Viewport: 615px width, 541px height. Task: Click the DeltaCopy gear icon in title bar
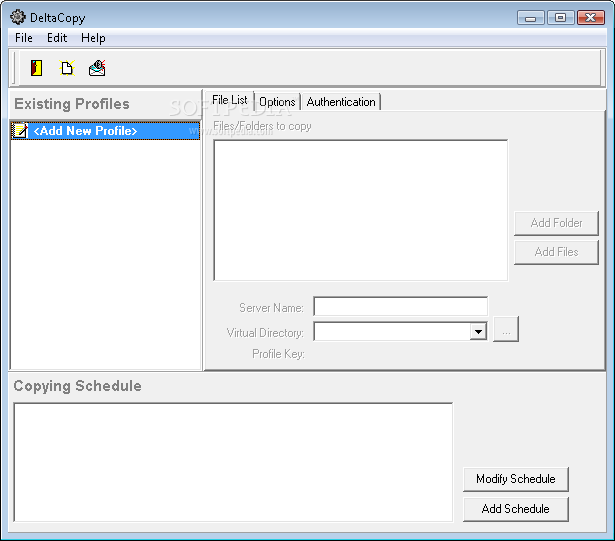click(18, 17)
